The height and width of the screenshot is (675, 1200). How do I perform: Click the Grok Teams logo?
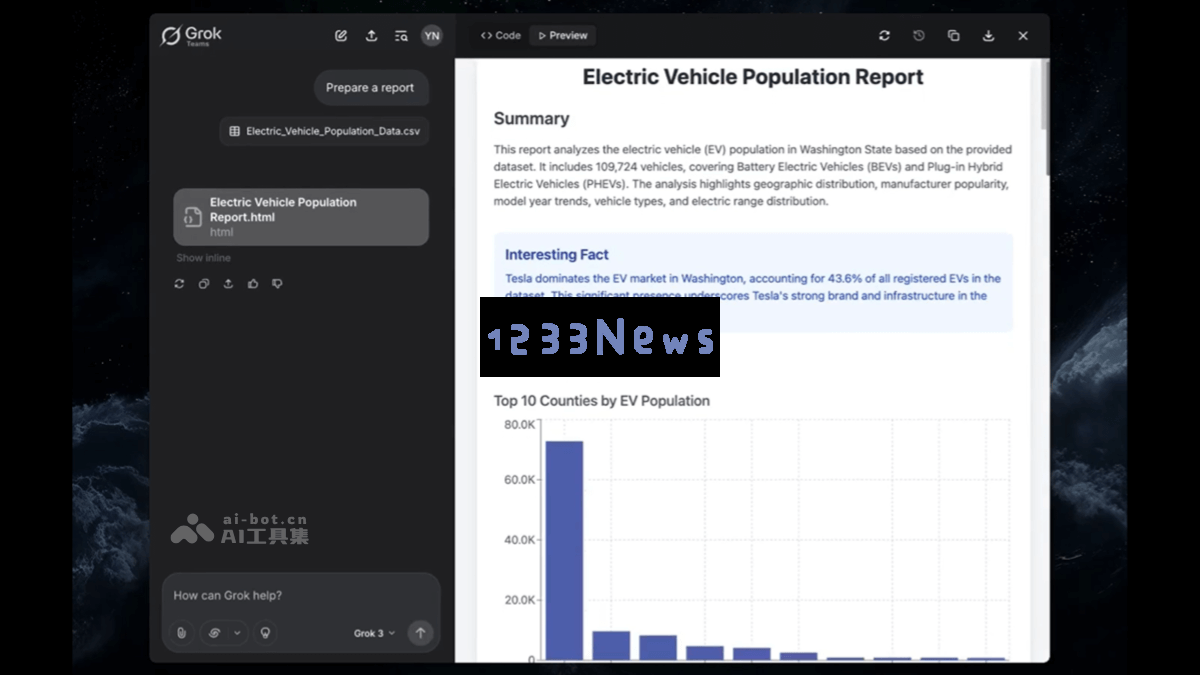(191, 35)
